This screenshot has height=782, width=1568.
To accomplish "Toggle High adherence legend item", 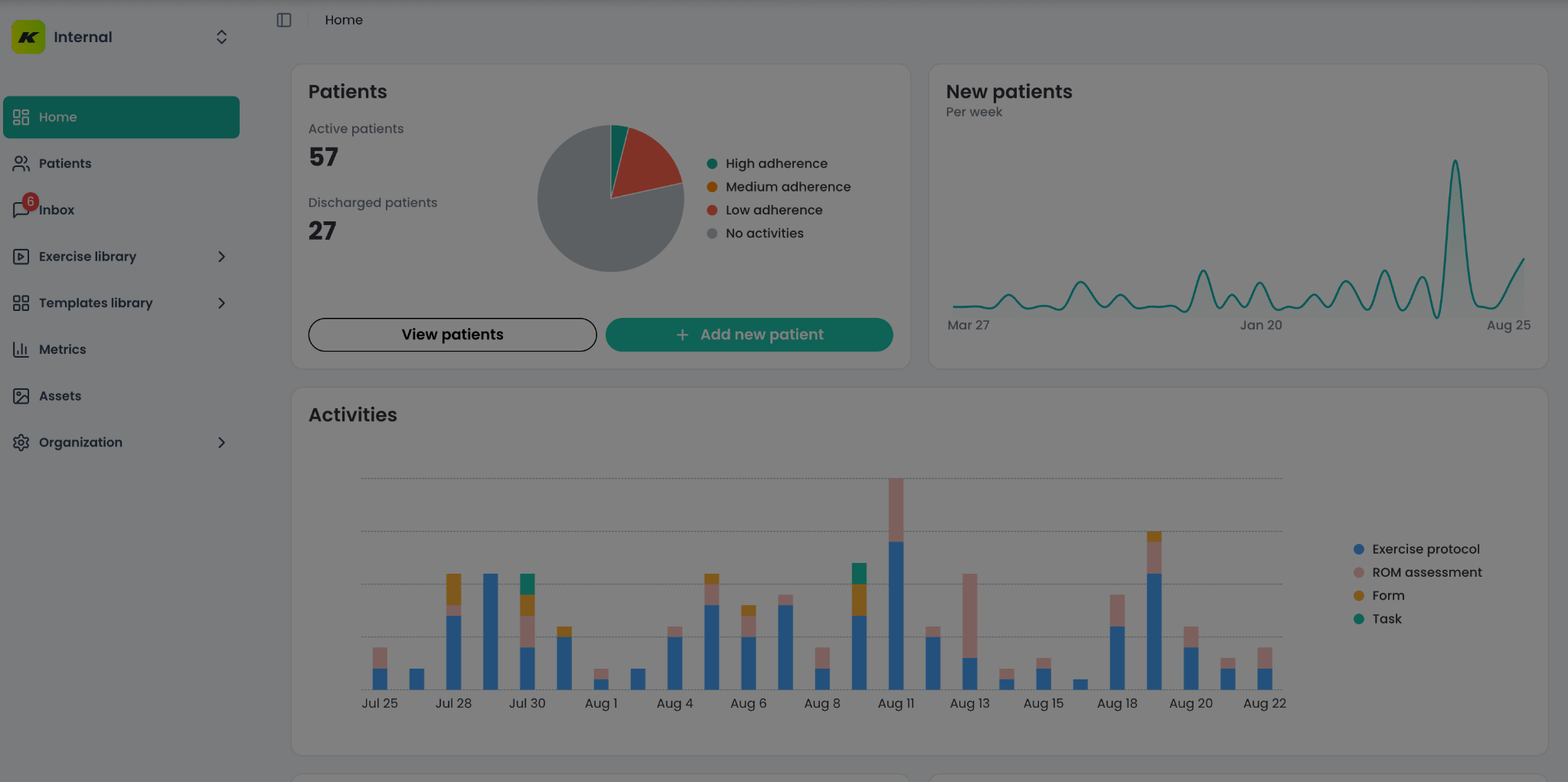I will coord(776,163).
